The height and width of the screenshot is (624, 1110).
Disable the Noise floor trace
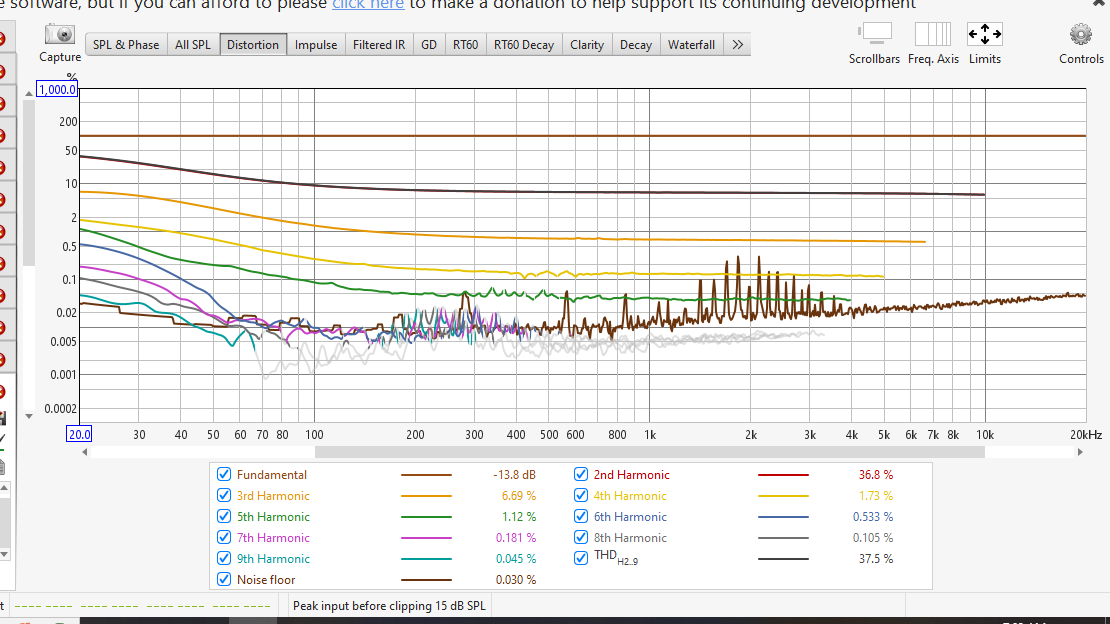pos(224,579)
